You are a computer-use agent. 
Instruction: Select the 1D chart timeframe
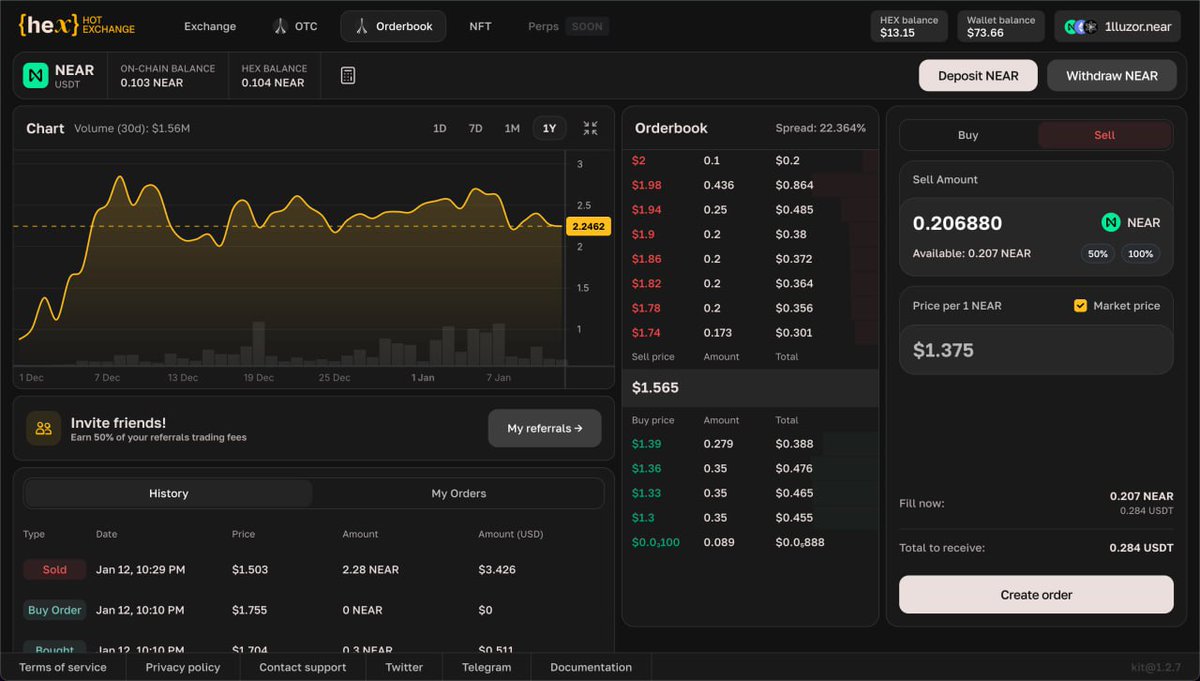coord(440,128)
